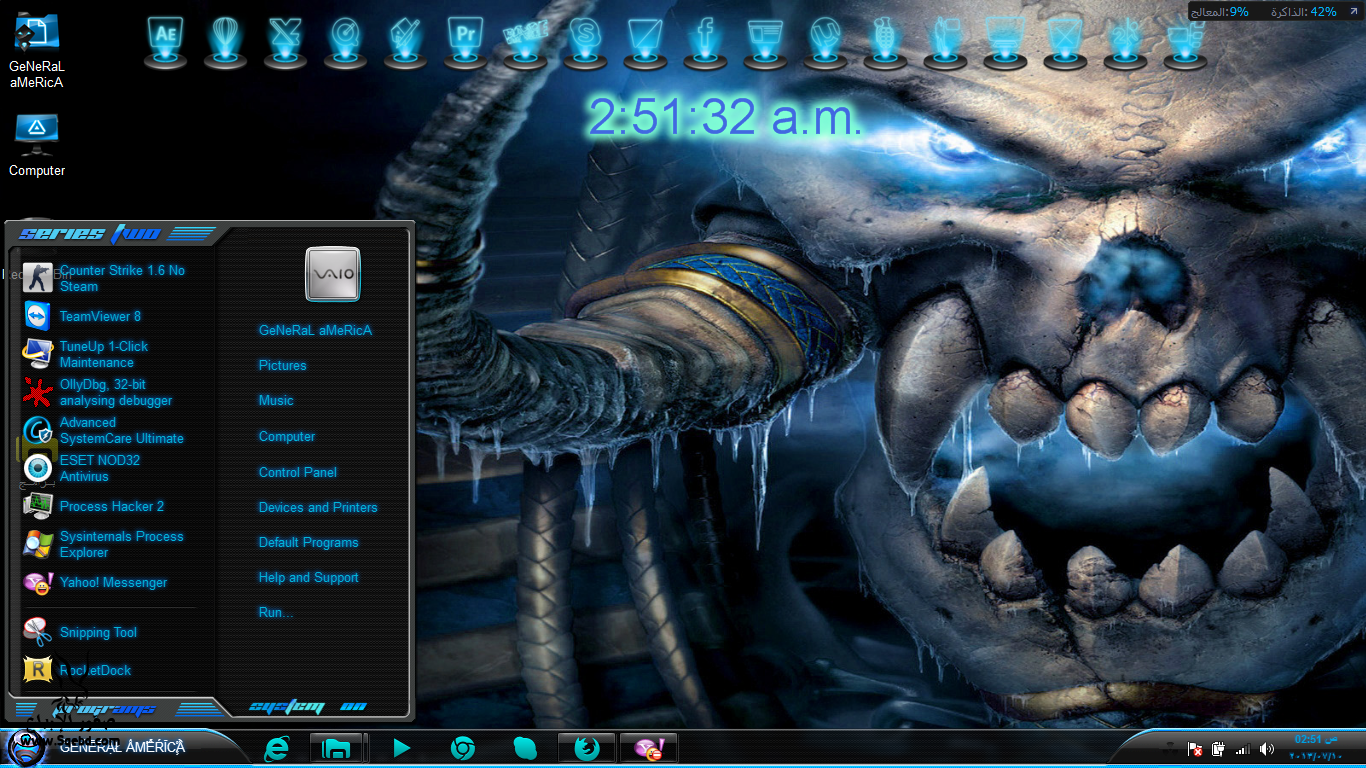Image resolution: width=1366 pixels, height=768 pixels.
Task: Open the Facebook dock shortcut
Action: click(x=705, y=38)
